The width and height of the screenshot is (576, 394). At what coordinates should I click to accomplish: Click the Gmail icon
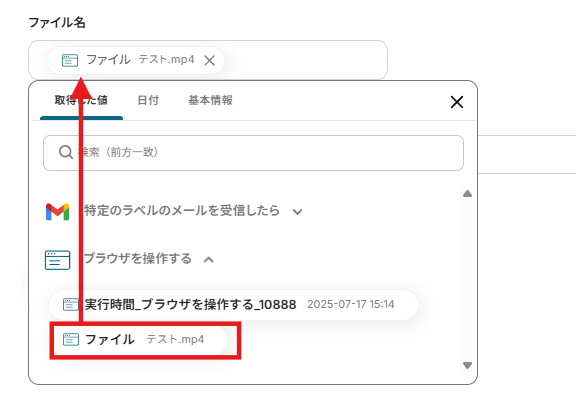(57, 212)
